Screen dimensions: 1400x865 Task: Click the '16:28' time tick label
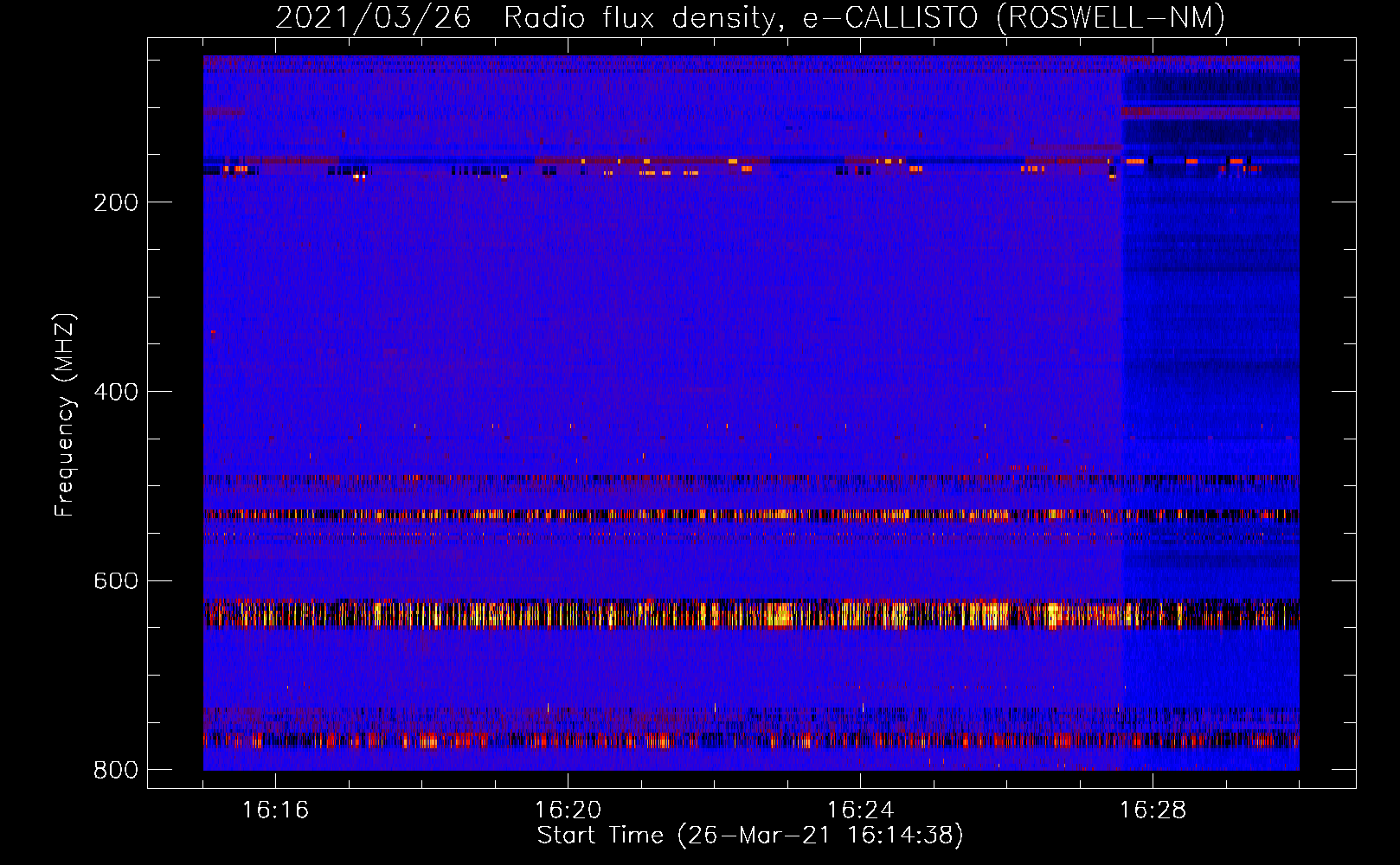click(x=1153, y=810)
